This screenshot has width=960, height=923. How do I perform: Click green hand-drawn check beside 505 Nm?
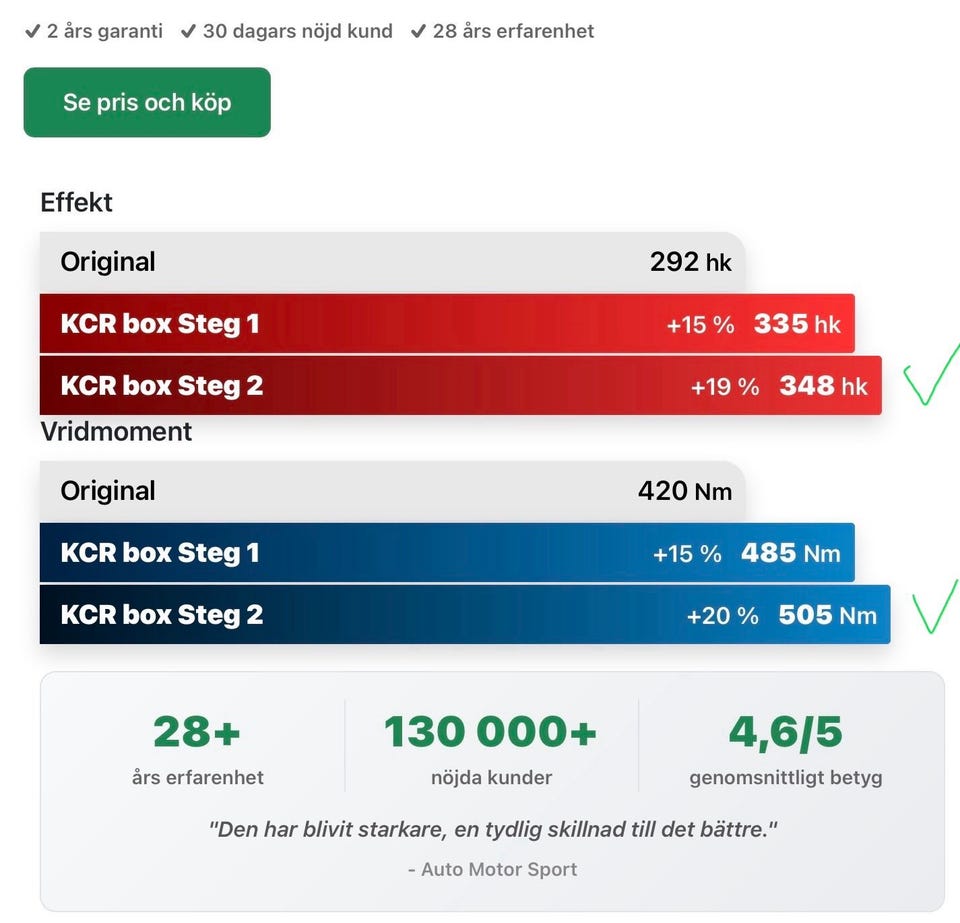[x=936, y=606]
